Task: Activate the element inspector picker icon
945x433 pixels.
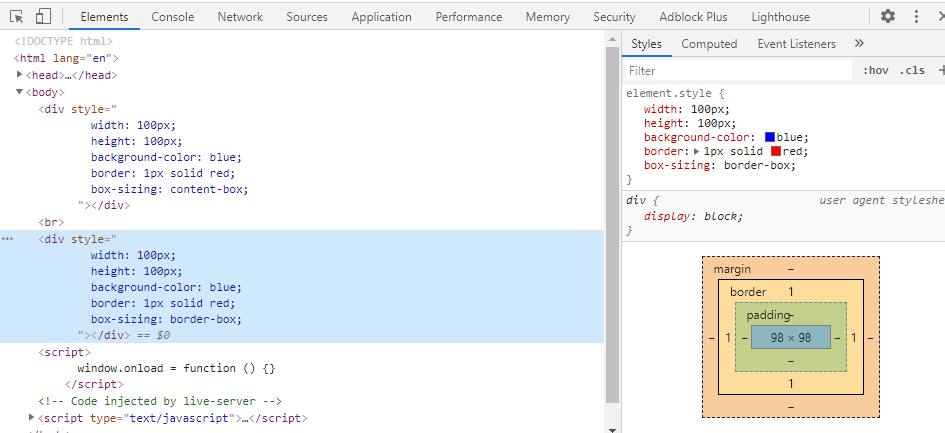Action: (17, 17)
